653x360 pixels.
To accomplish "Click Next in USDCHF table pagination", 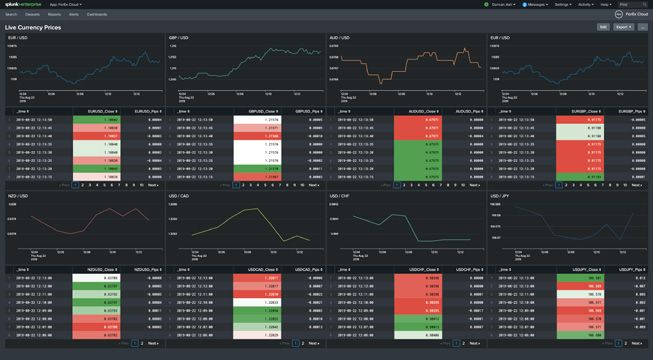I will (x=475, y=343).
